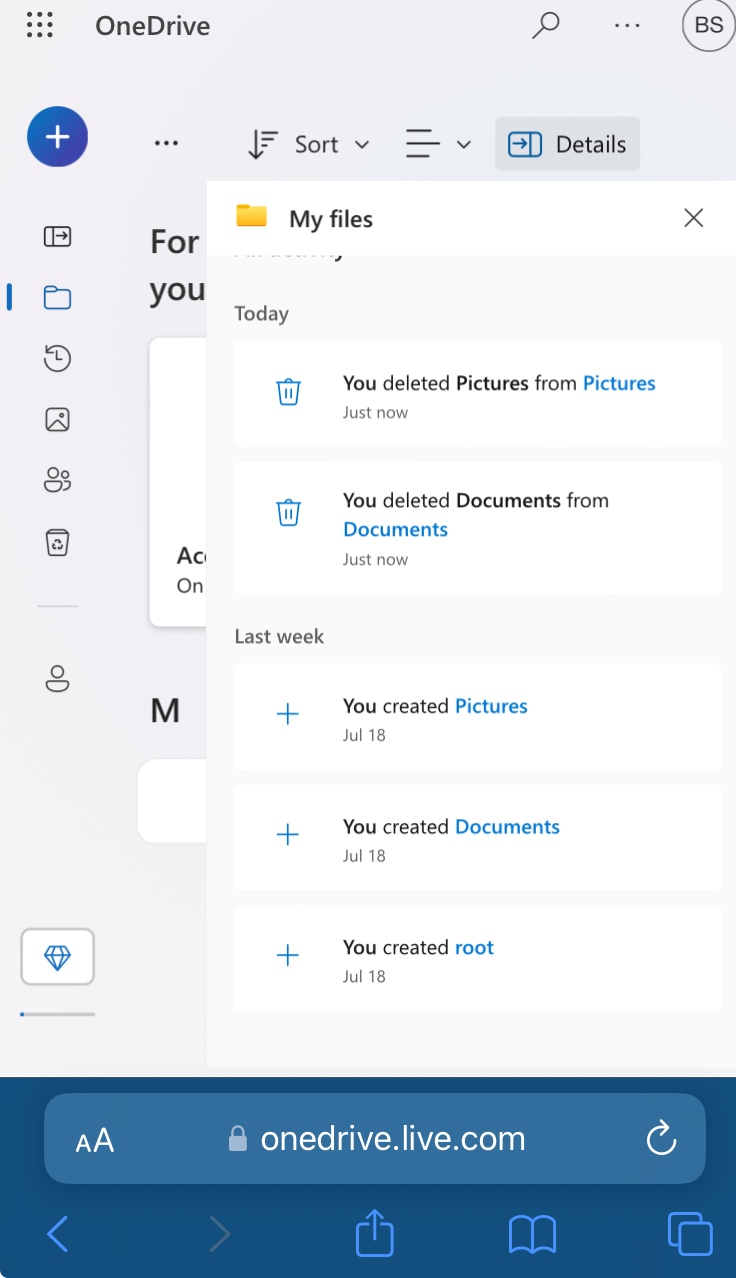Screen dimensions: 736x1278
Task: Click the Safari forward arrow
Action: [x=220, y=1234]
